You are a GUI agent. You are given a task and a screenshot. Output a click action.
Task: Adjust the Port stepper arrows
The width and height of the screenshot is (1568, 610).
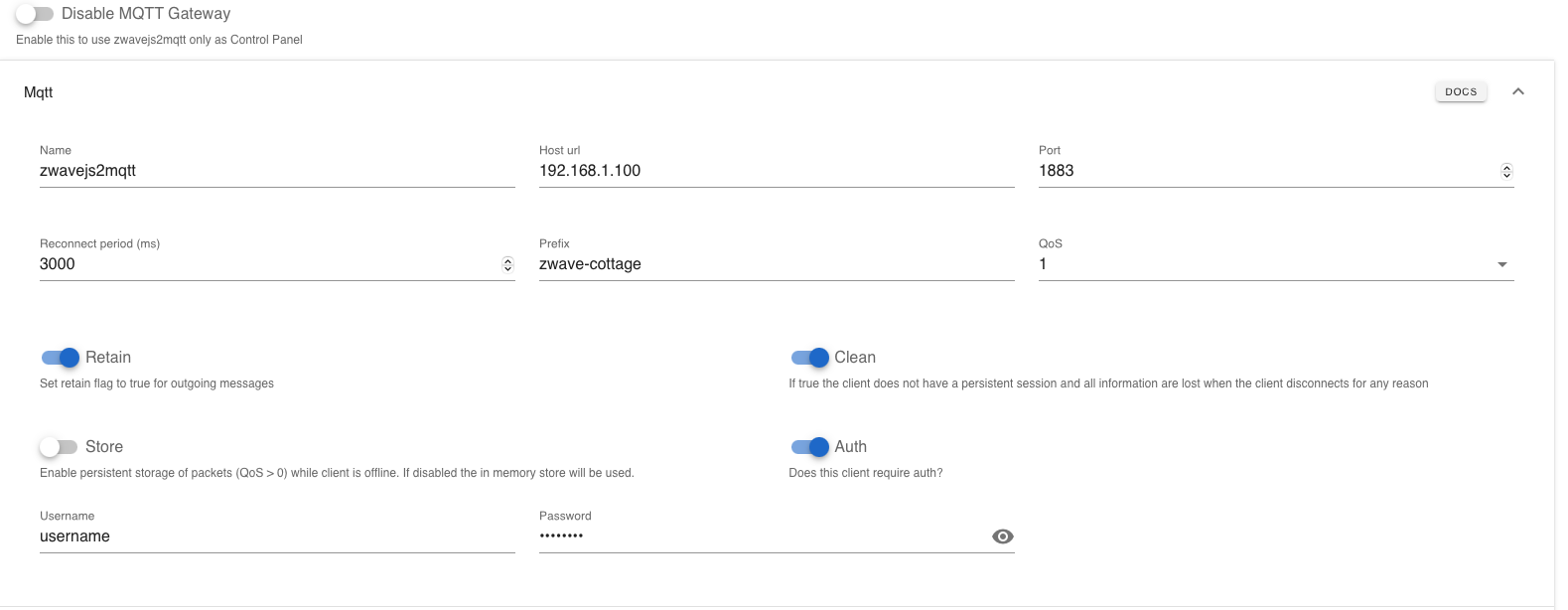1506,171
